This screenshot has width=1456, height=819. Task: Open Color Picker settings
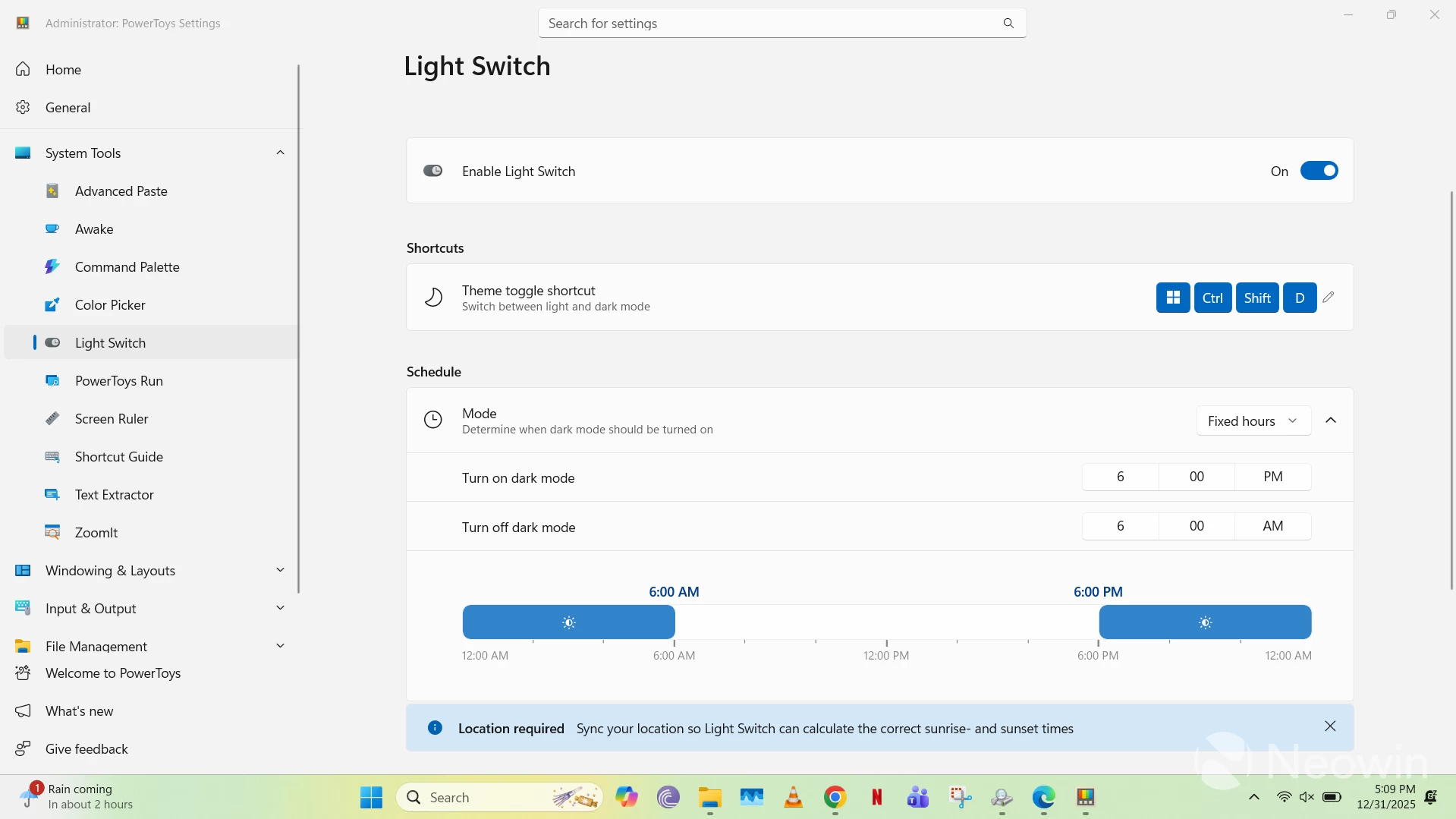tap(150, 304)
